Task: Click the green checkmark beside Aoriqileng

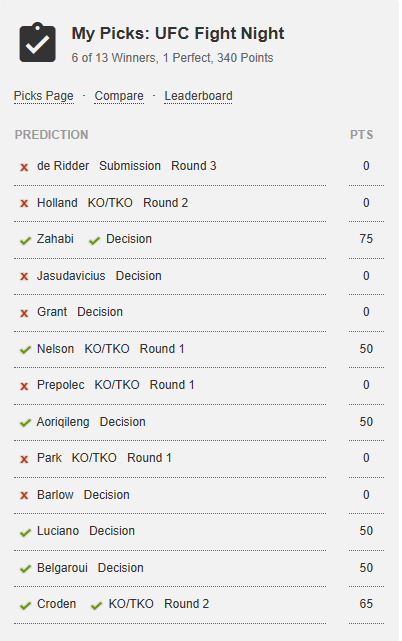Action: tap(25, 423)
